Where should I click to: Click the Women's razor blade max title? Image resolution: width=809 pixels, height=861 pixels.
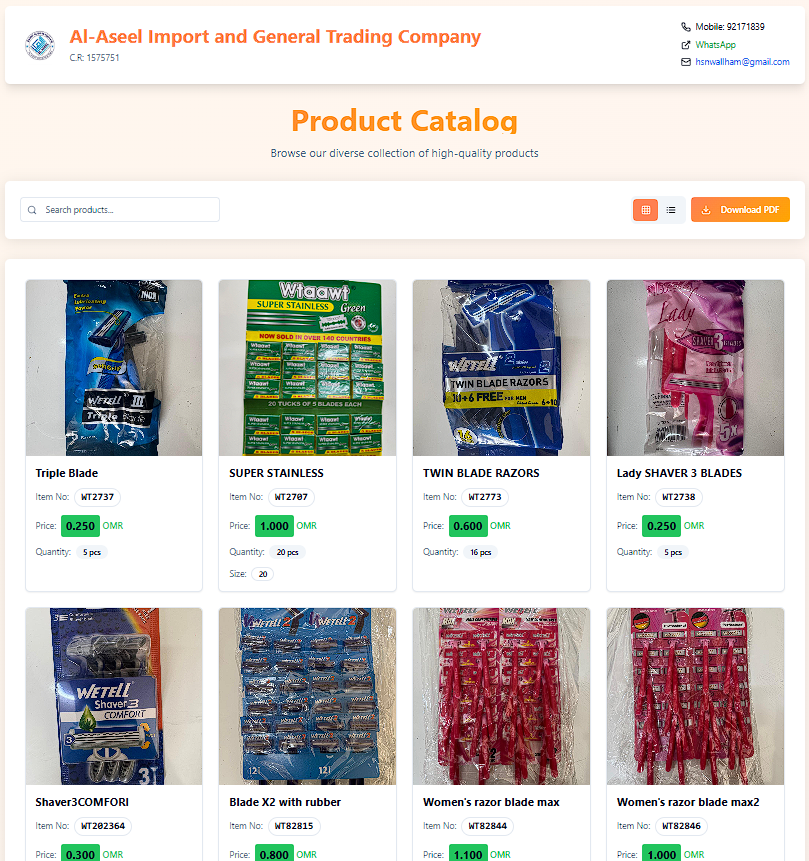click(x=491, y=802)
